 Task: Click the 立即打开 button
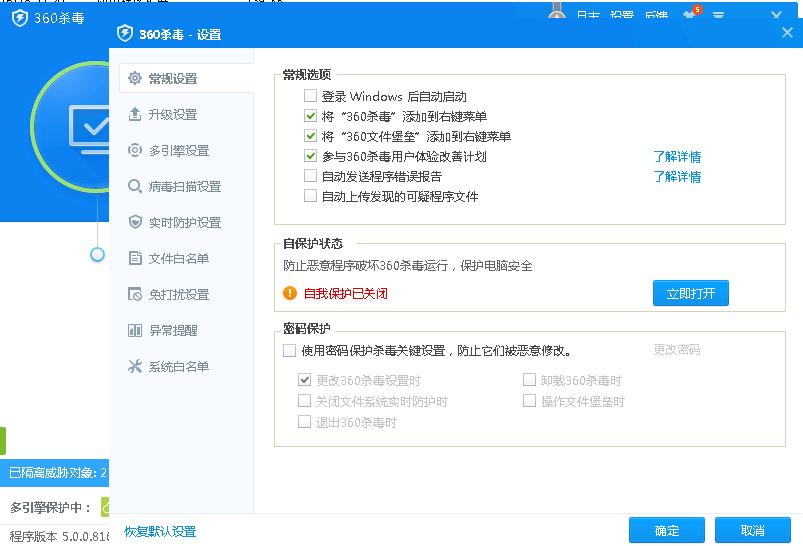(x=690, y=293)
